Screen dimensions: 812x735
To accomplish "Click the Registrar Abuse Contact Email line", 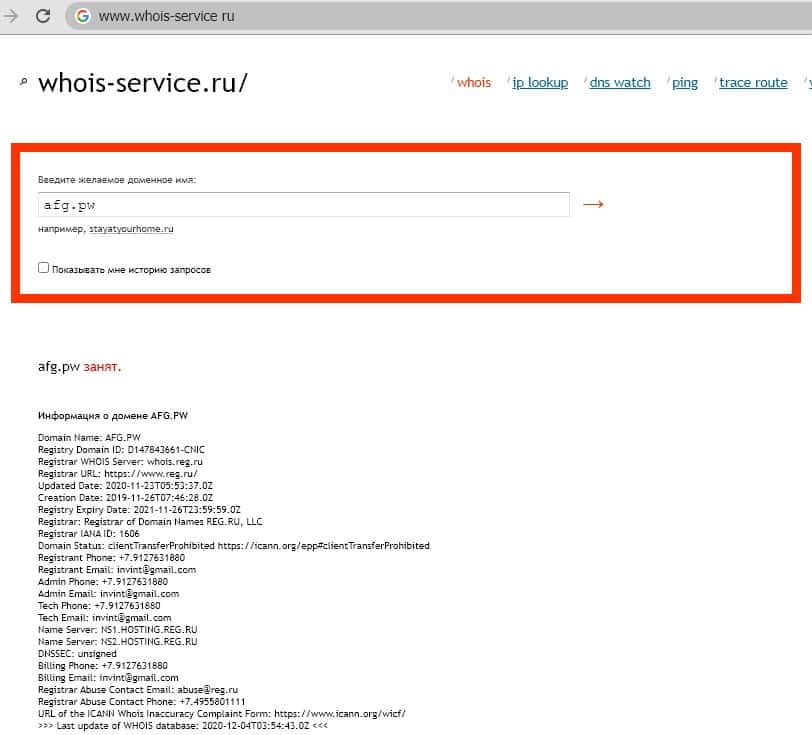I will point(138,690).
